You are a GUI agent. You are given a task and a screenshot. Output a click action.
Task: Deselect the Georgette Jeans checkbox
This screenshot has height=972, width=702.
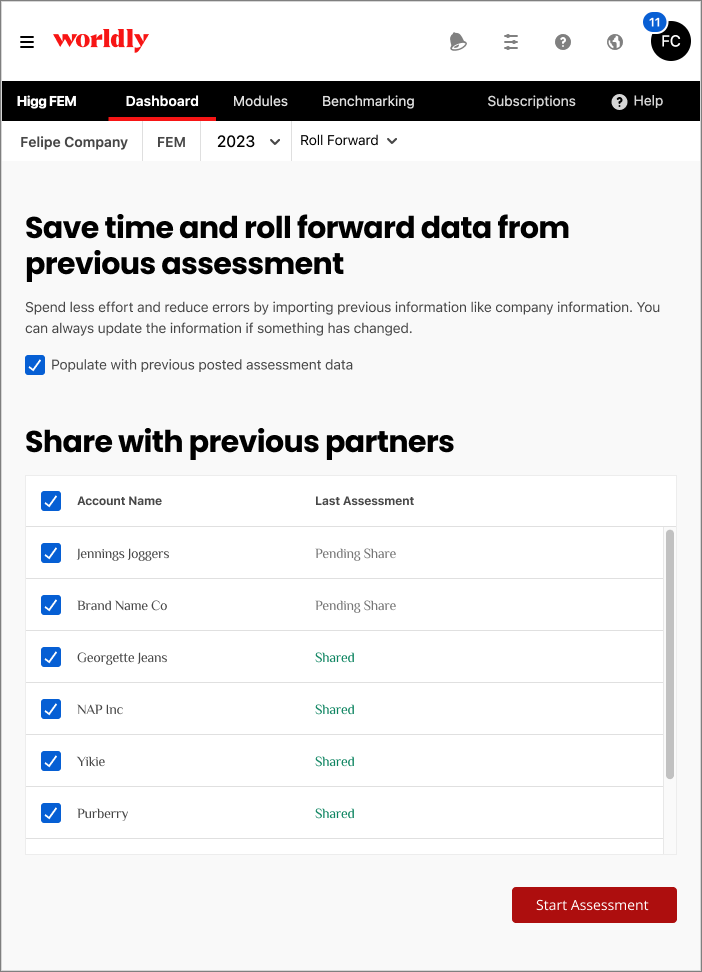[x=51, y=657]
